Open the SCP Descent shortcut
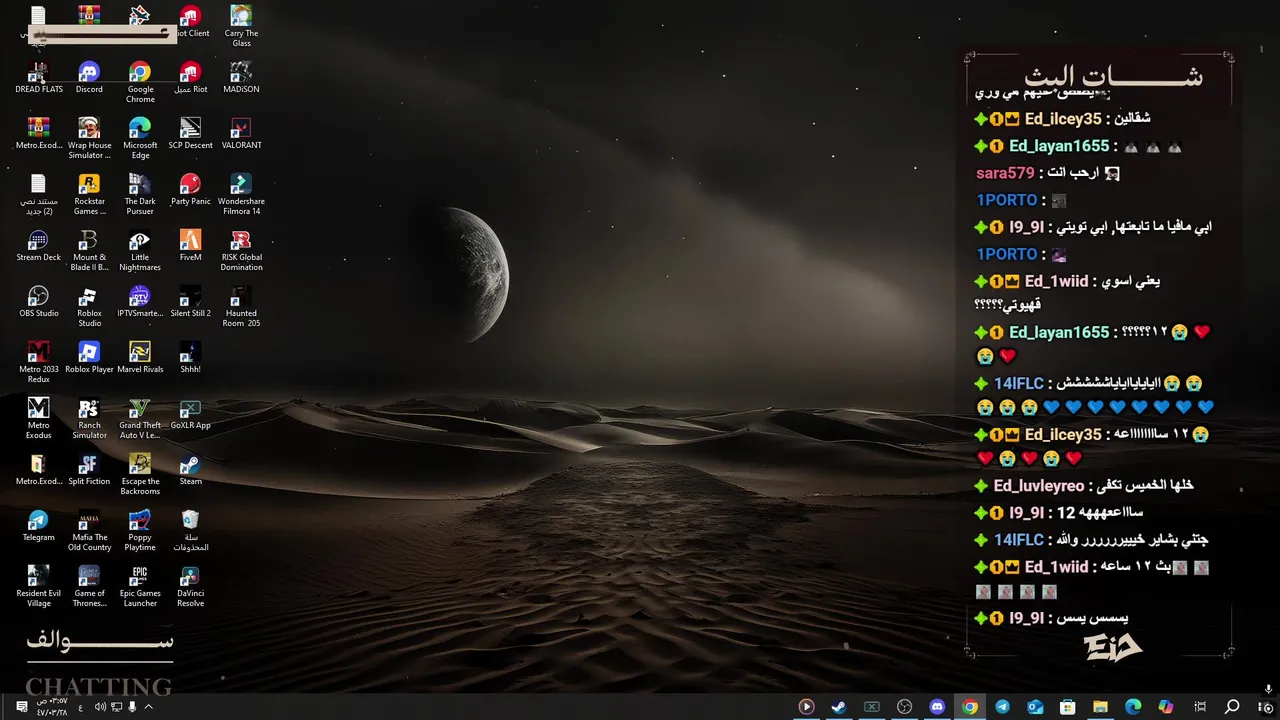This screenshot has height=720, width=1280. point(190,134)
